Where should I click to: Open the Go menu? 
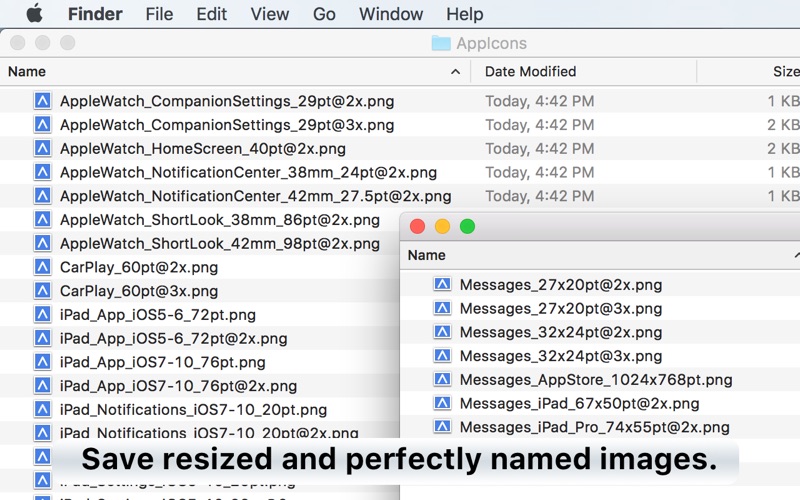point(324,14)
